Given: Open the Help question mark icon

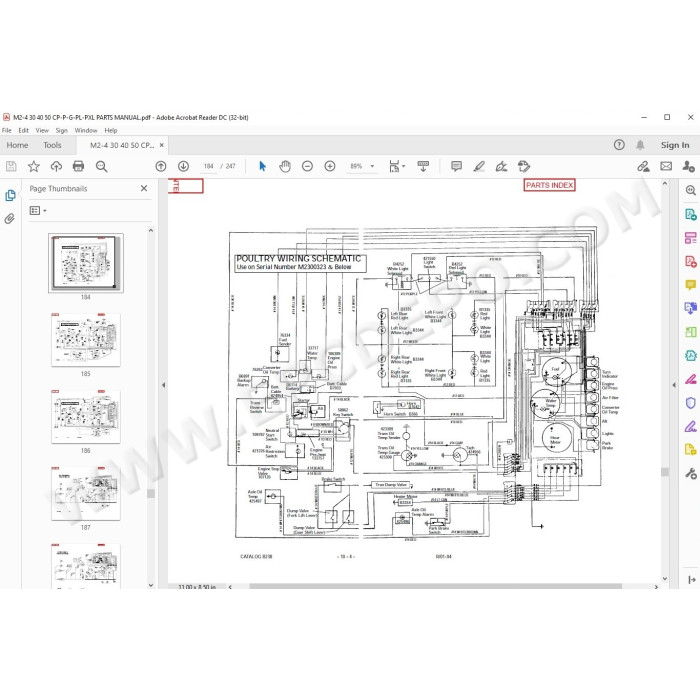Looking at the screenshot, I should coord(619,145).
